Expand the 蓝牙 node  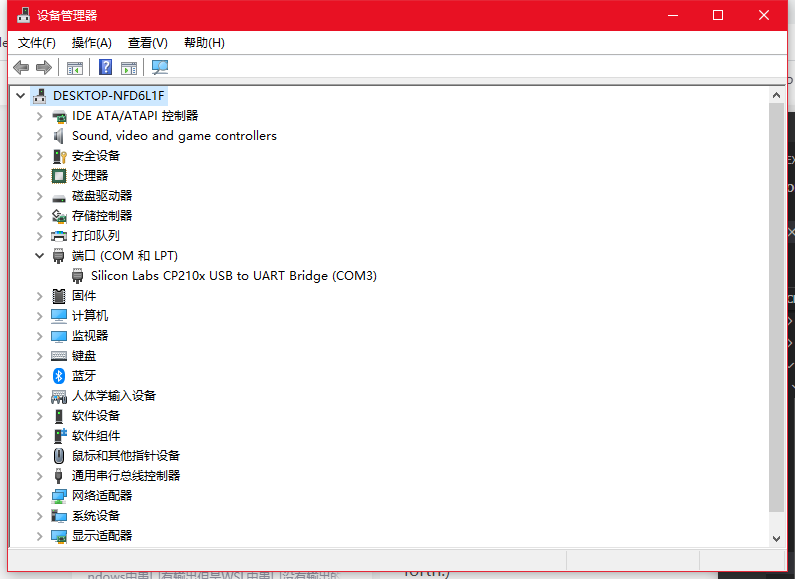pyautogui.click(x=40, y=376)
